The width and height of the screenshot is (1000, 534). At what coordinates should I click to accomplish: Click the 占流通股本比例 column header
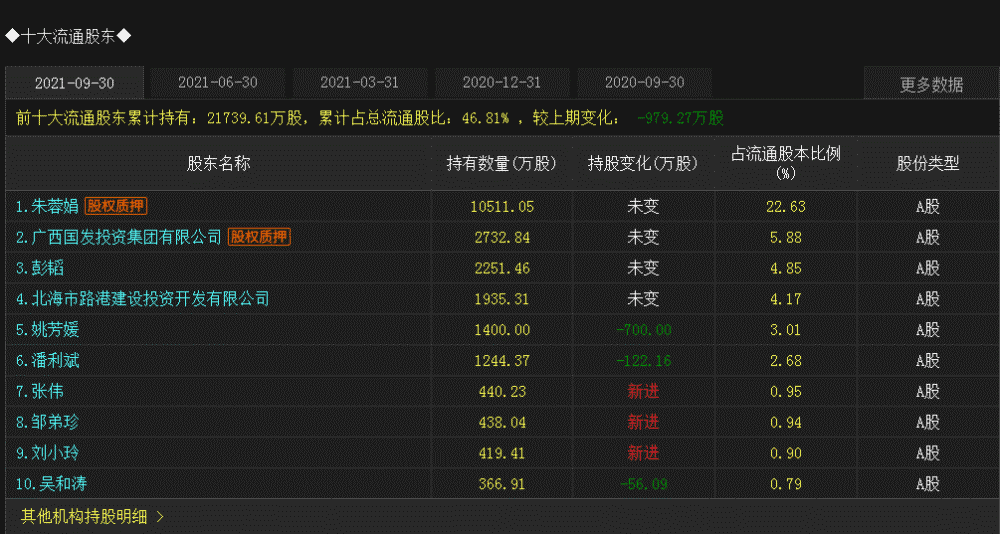786,163
